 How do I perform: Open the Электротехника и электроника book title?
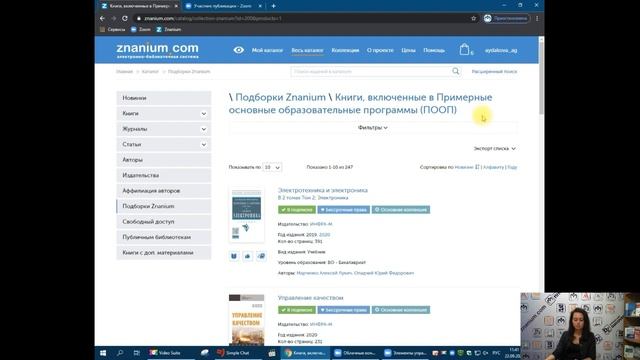[x=322, y=190]
